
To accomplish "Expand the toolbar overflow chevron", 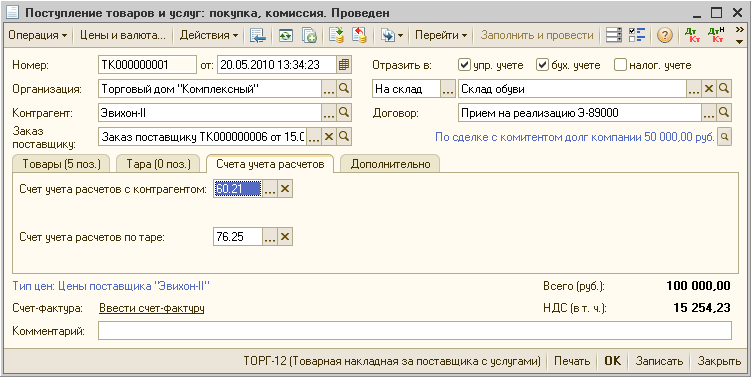I will 740,35.
